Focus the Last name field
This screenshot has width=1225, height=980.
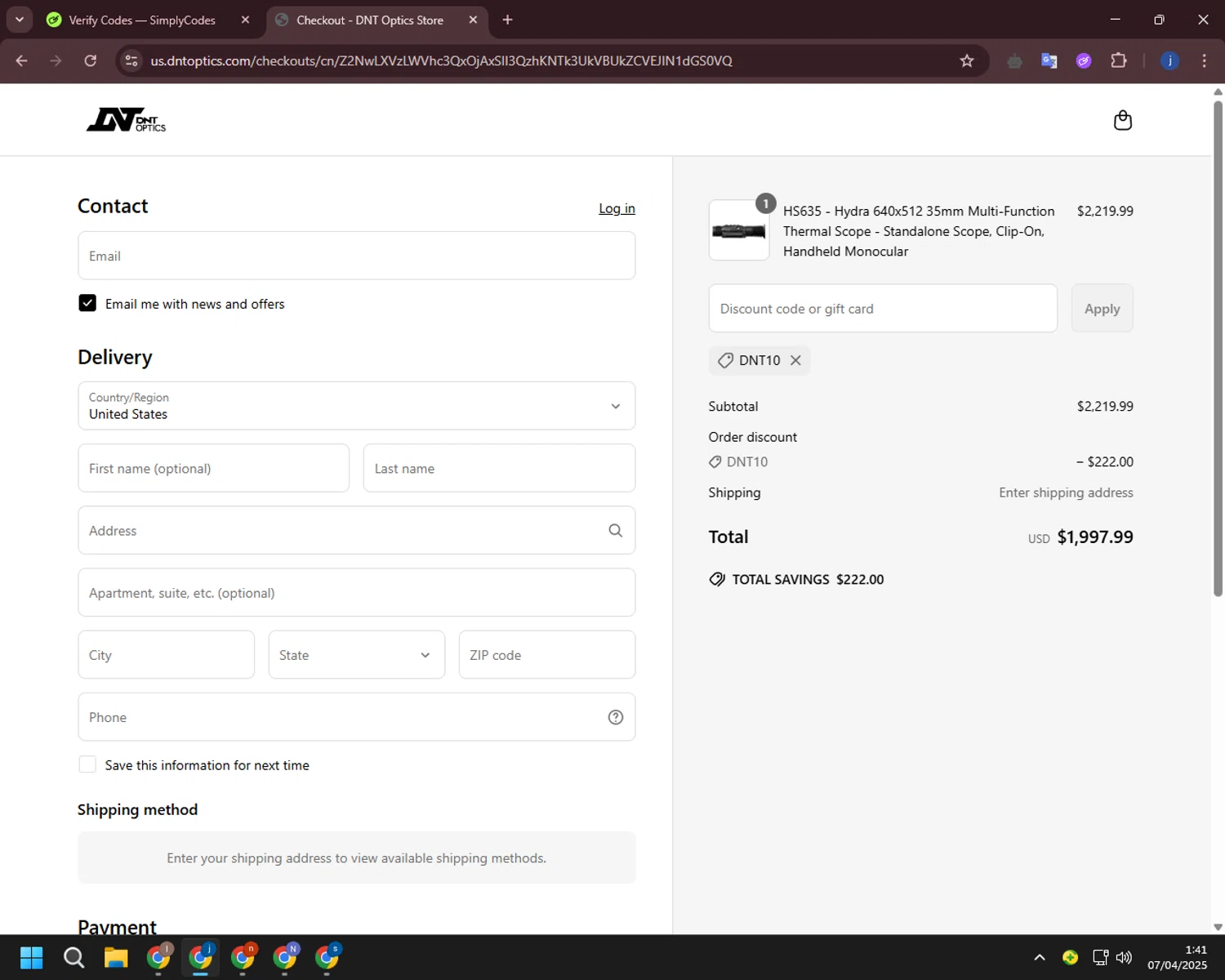(499, 468)
